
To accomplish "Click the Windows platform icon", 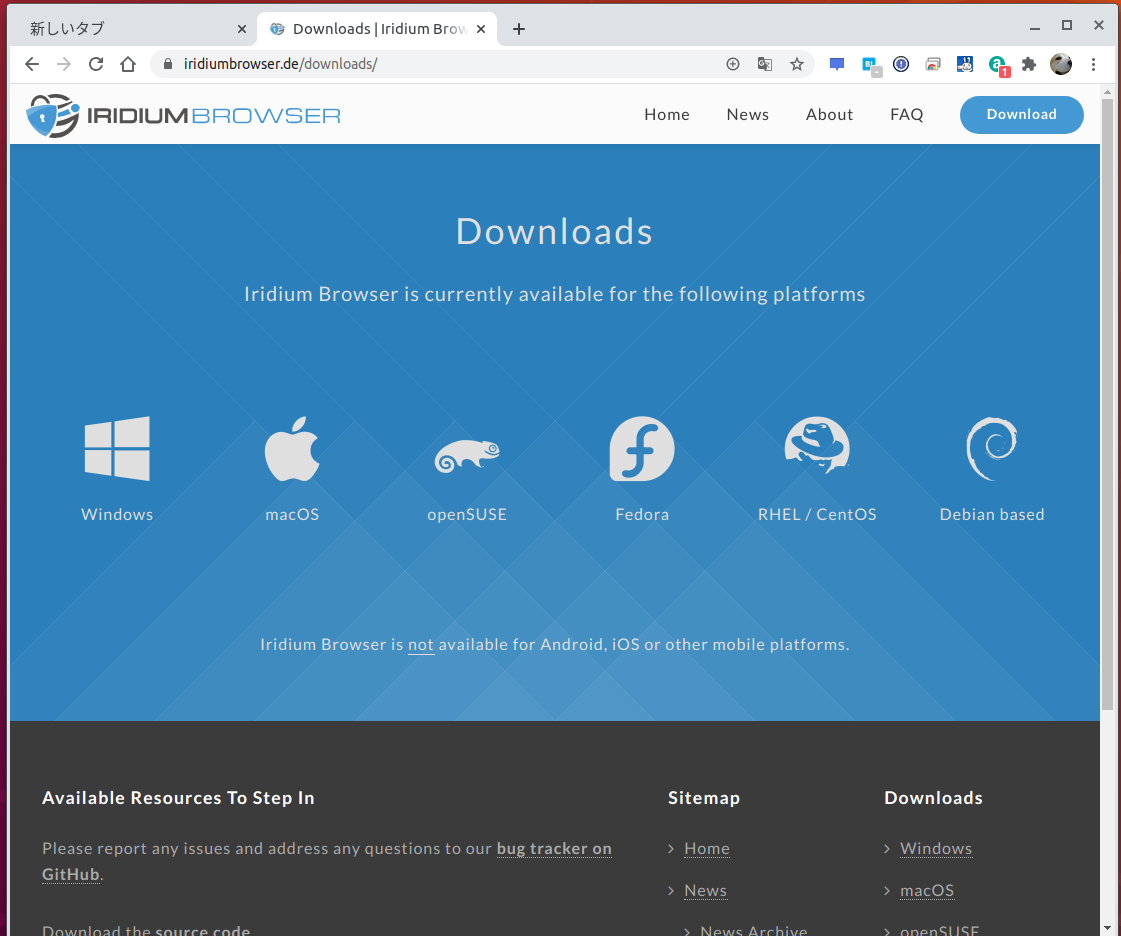I will coord(116,448).
